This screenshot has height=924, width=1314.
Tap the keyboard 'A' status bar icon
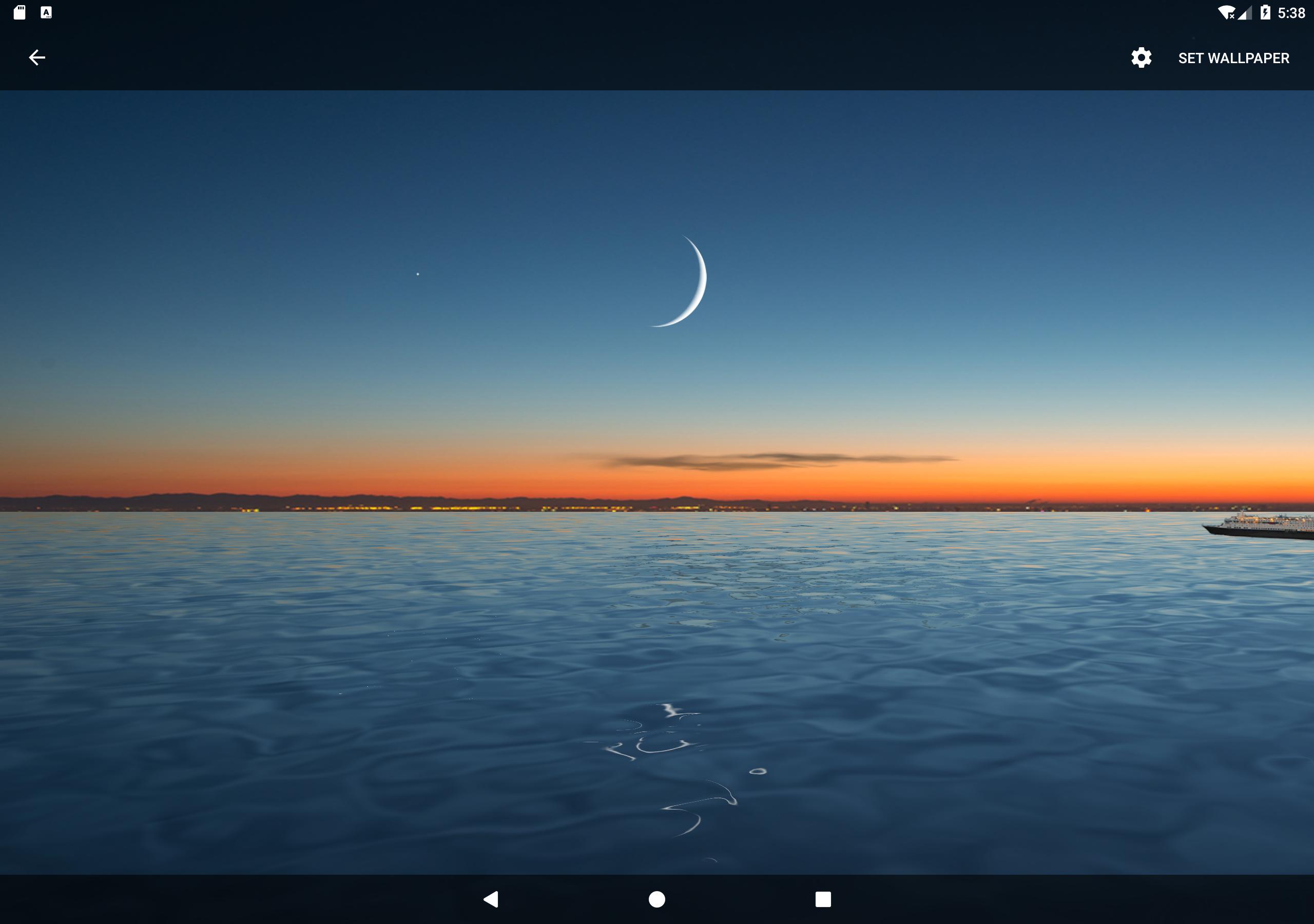click(46, 13)
